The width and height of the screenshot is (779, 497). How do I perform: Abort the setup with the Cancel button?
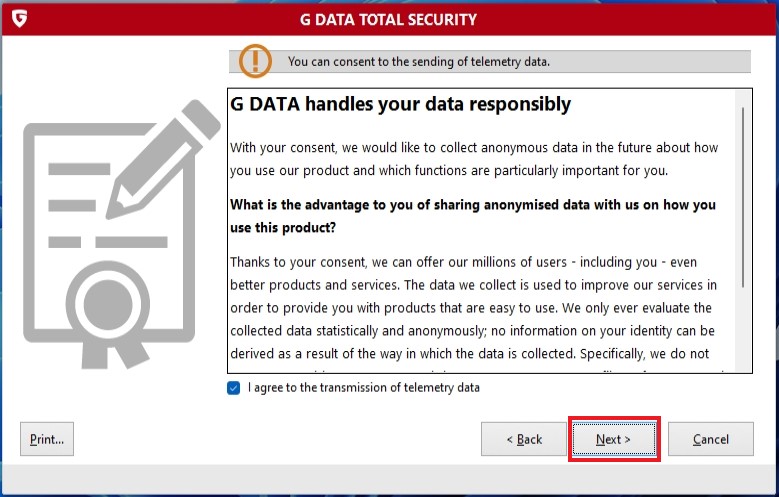tap(710, 439)
